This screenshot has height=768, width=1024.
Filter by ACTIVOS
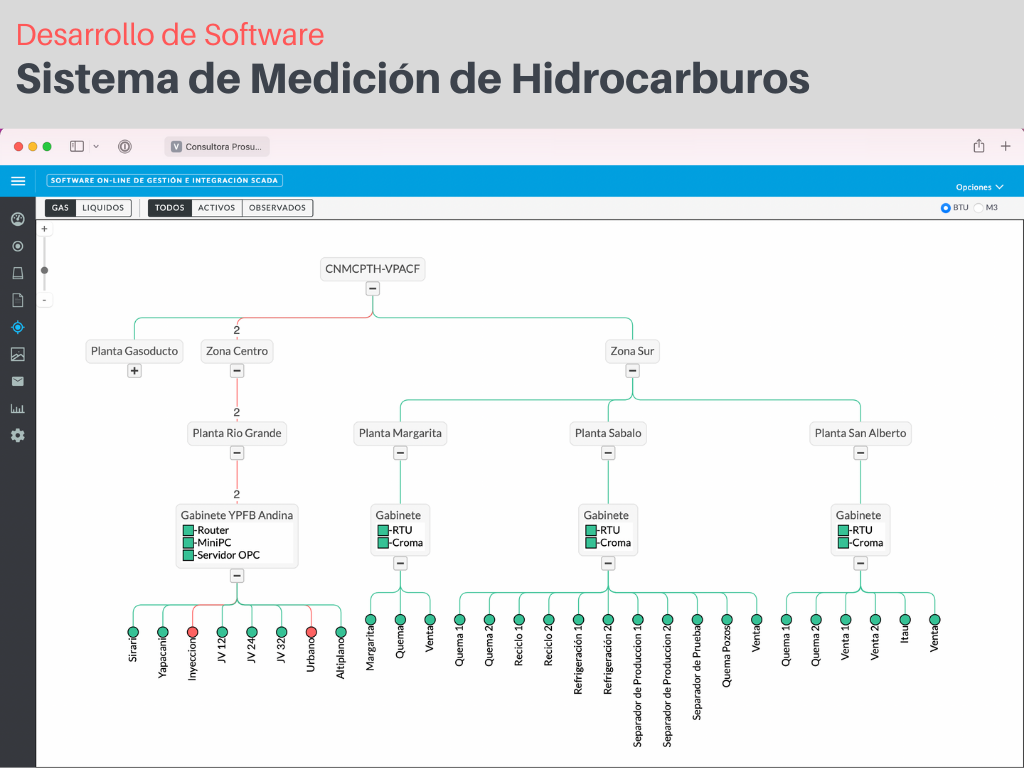[x=216, y=208]
